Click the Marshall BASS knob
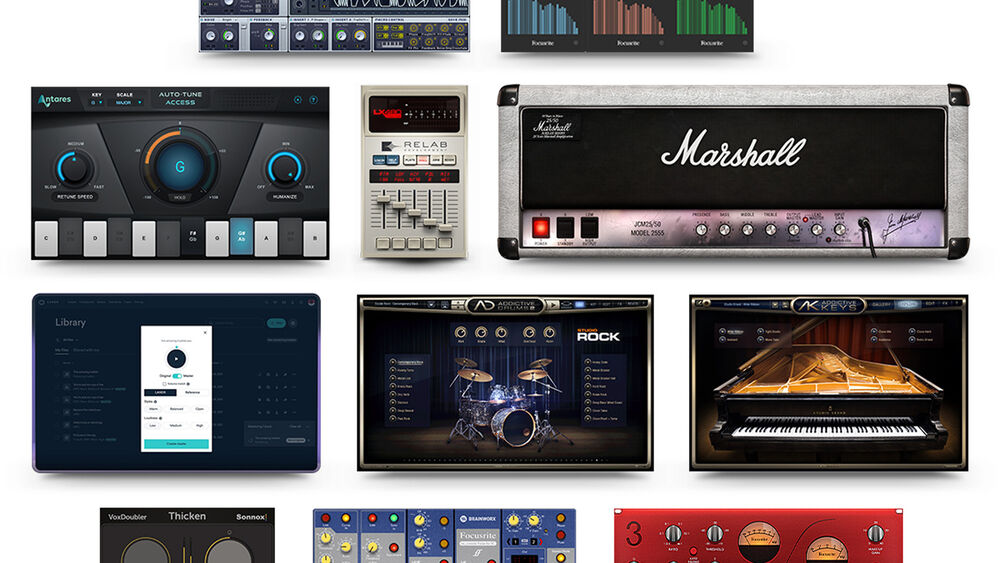1000x563 pixels. click(x=724, y=230)
